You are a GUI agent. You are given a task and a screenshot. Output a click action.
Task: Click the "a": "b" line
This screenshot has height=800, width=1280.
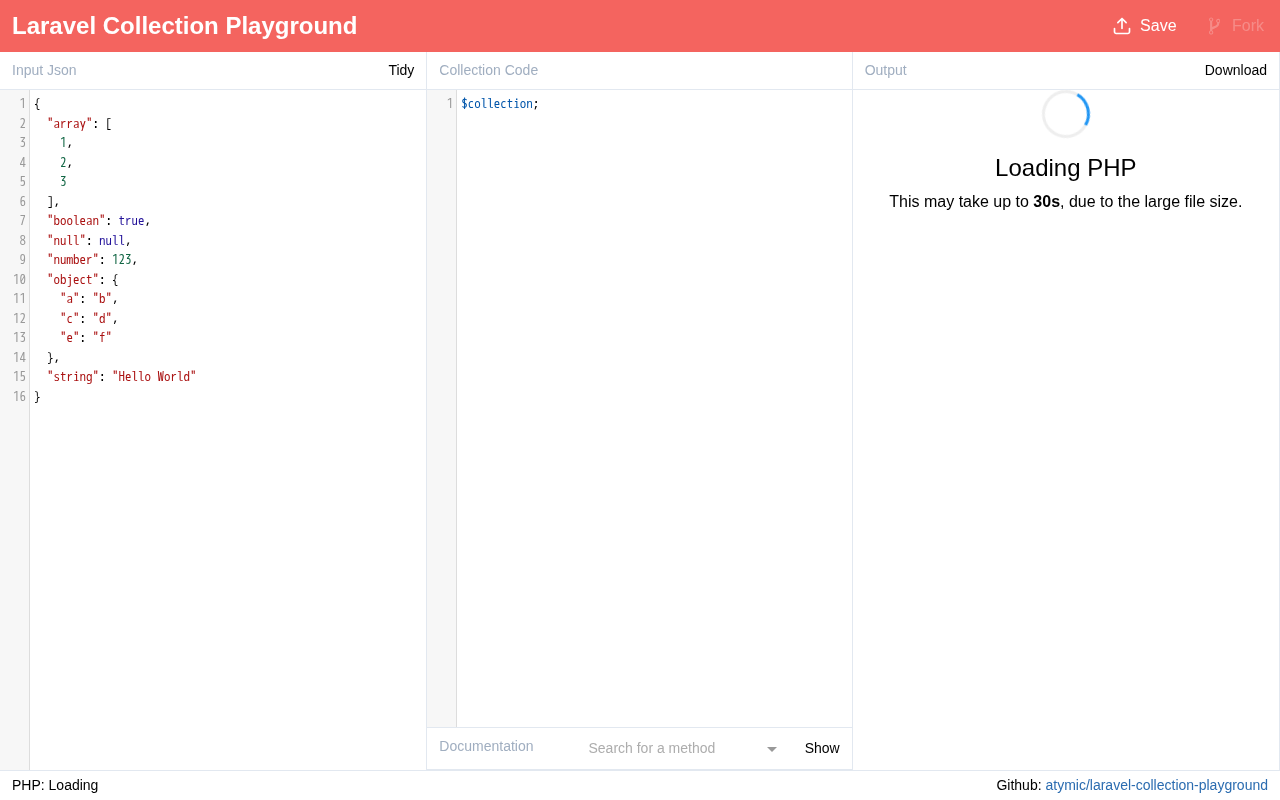(89, 299)
